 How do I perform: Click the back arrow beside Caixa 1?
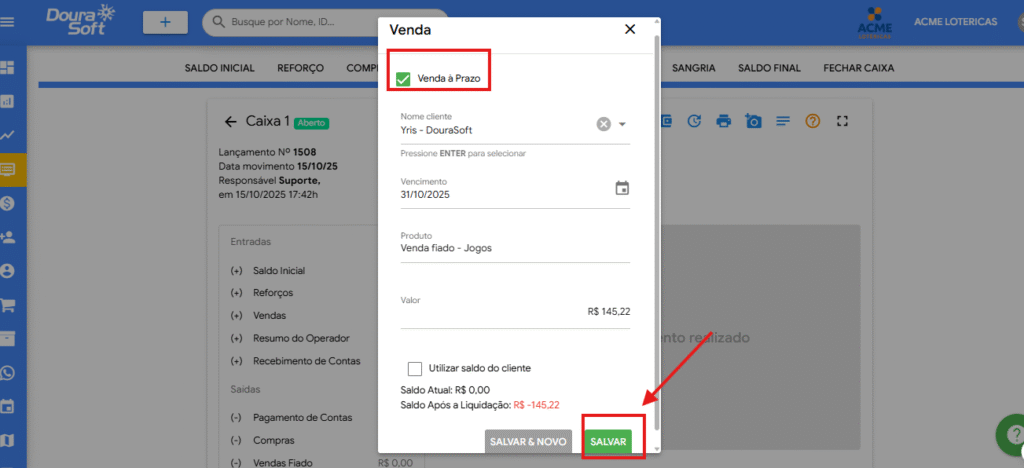231,121
